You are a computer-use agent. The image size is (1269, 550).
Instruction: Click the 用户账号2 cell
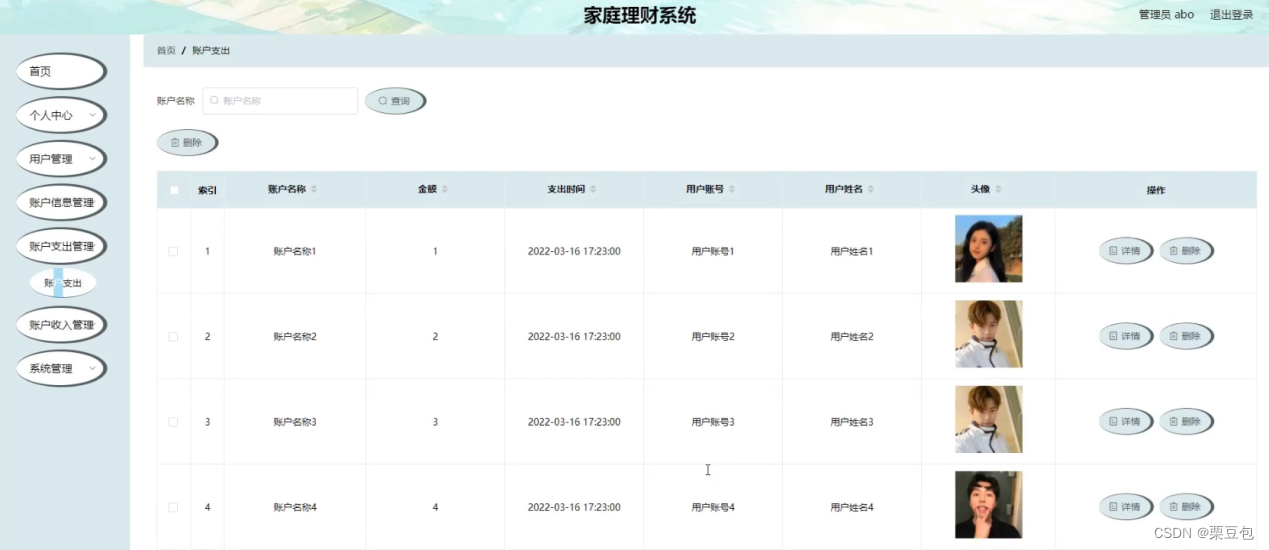point(713,337)
